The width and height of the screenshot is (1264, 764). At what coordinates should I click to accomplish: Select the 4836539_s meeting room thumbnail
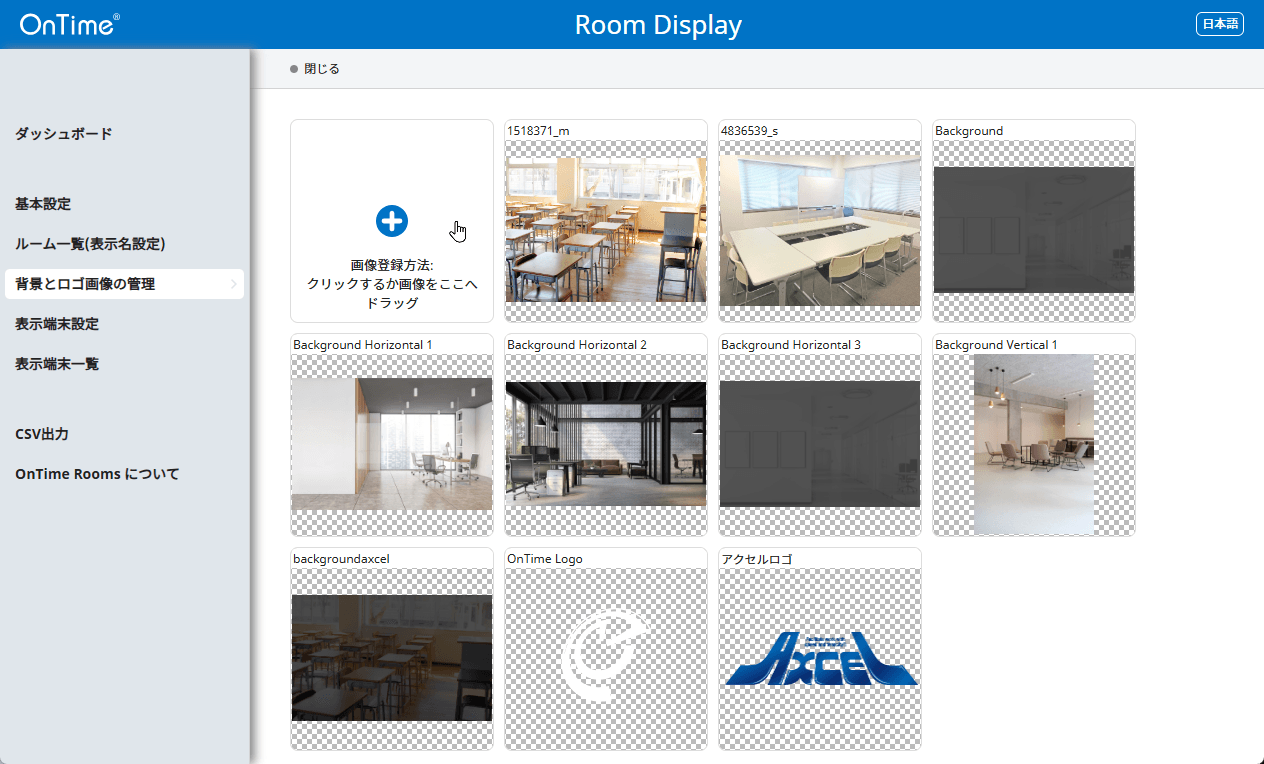[x=820, y=229]
